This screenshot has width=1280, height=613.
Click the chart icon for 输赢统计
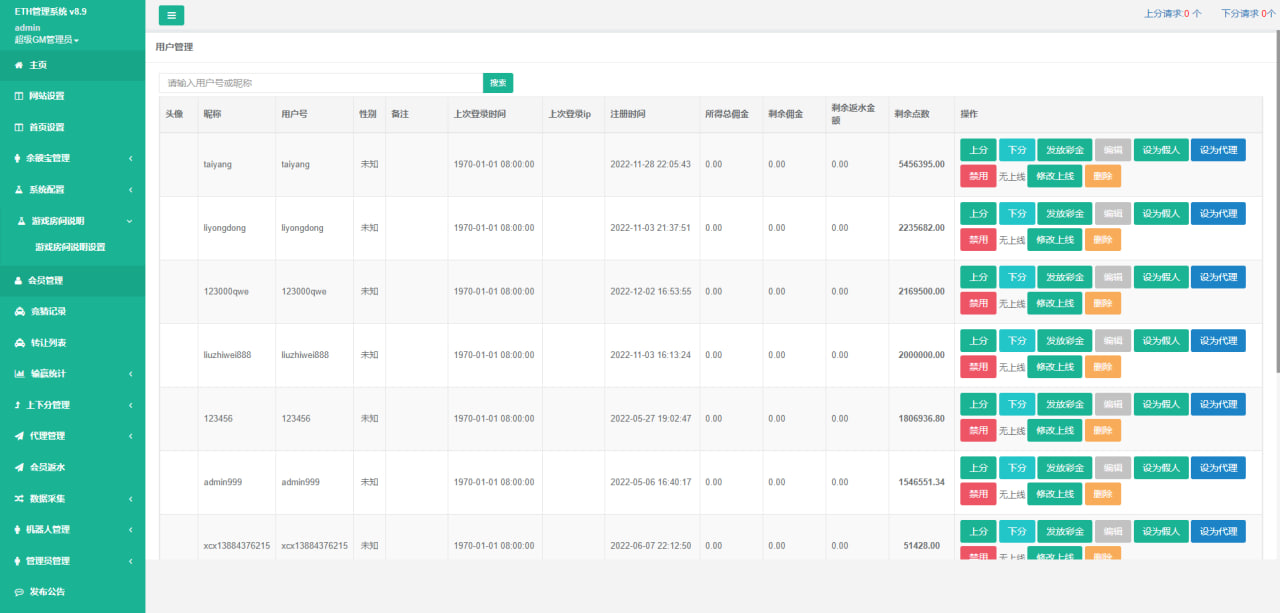click(19, 374)
